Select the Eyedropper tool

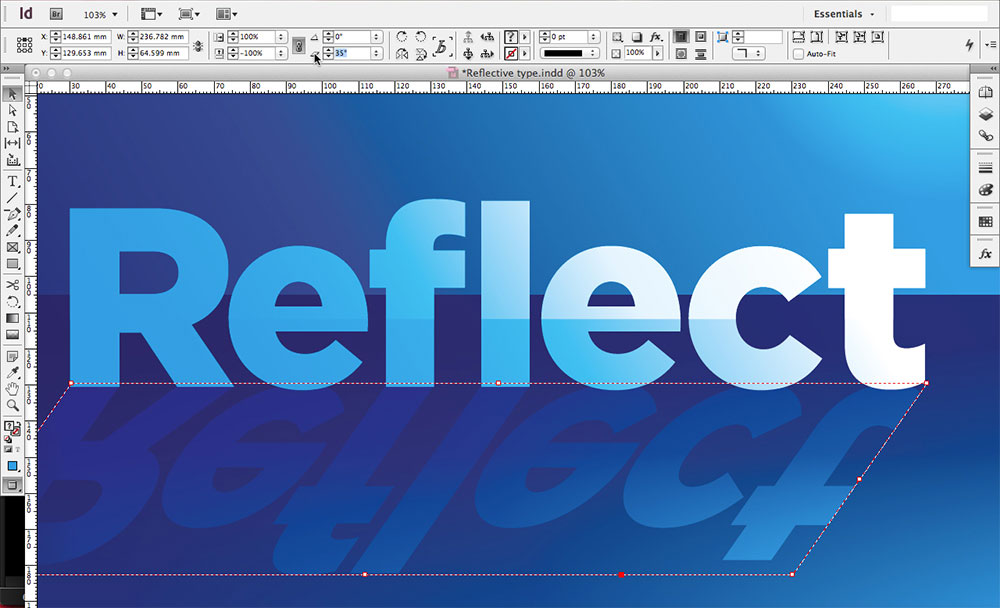point(13,372)
